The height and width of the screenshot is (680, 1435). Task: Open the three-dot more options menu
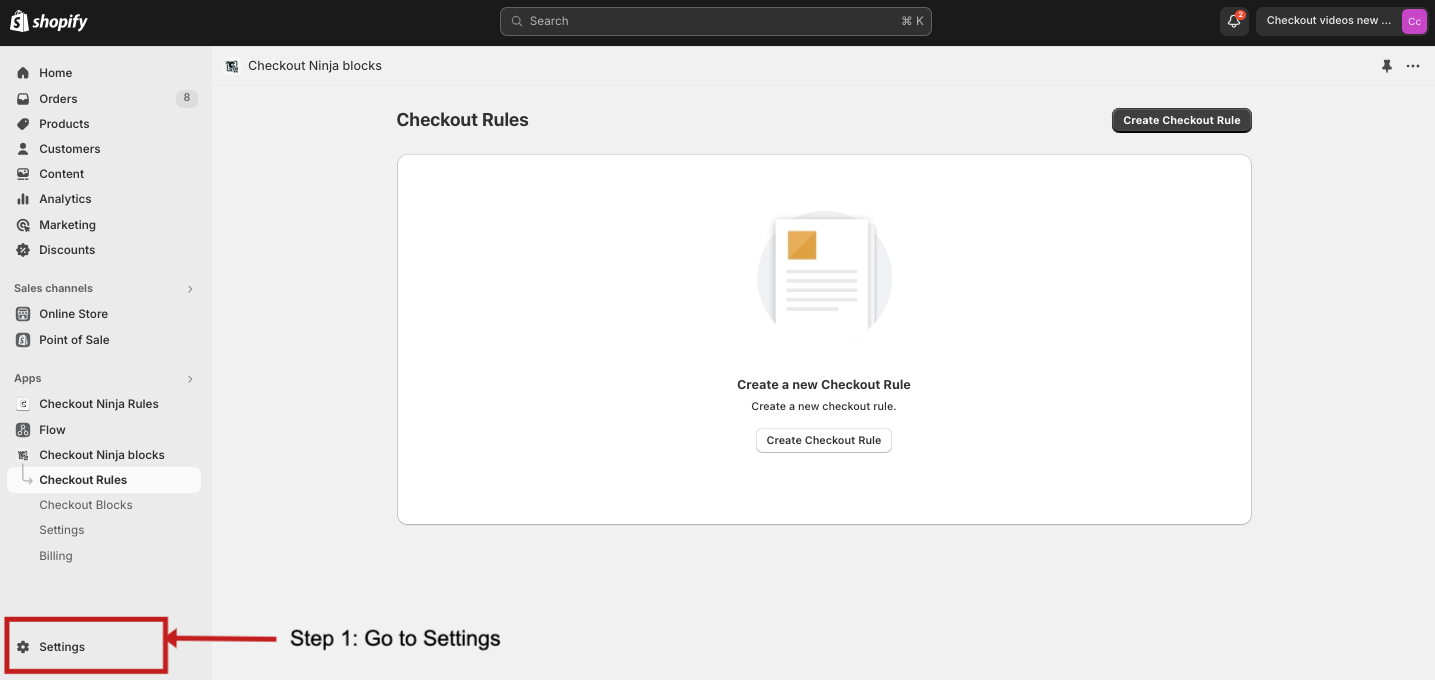click(1413, 66)
